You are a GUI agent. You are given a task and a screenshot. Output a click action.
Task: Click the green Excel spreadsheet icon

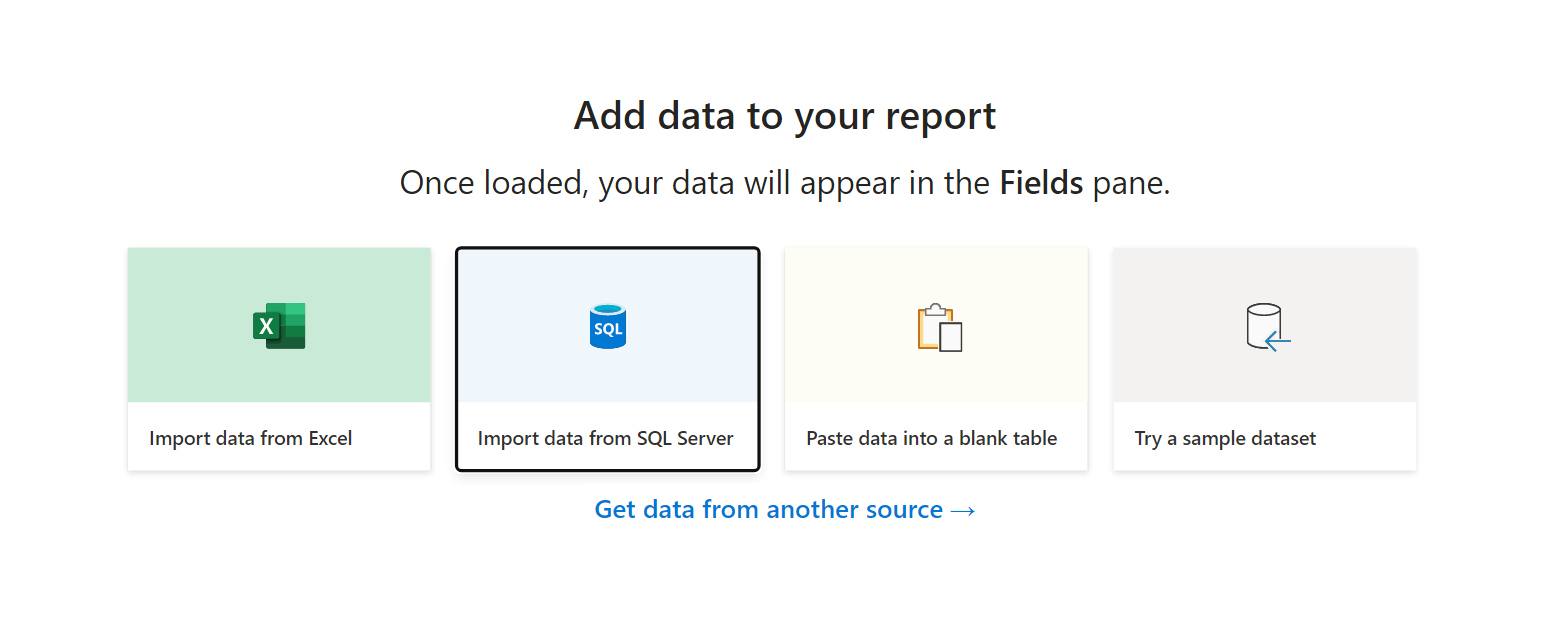(280, 326)
